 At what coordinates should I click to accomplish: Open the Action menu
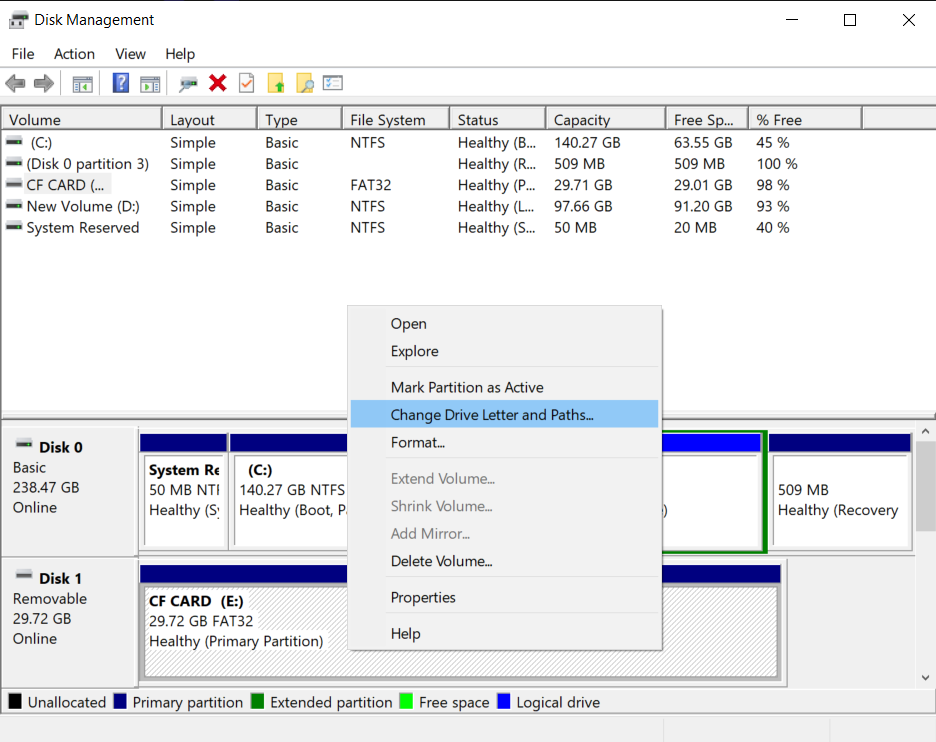(74, 54)
